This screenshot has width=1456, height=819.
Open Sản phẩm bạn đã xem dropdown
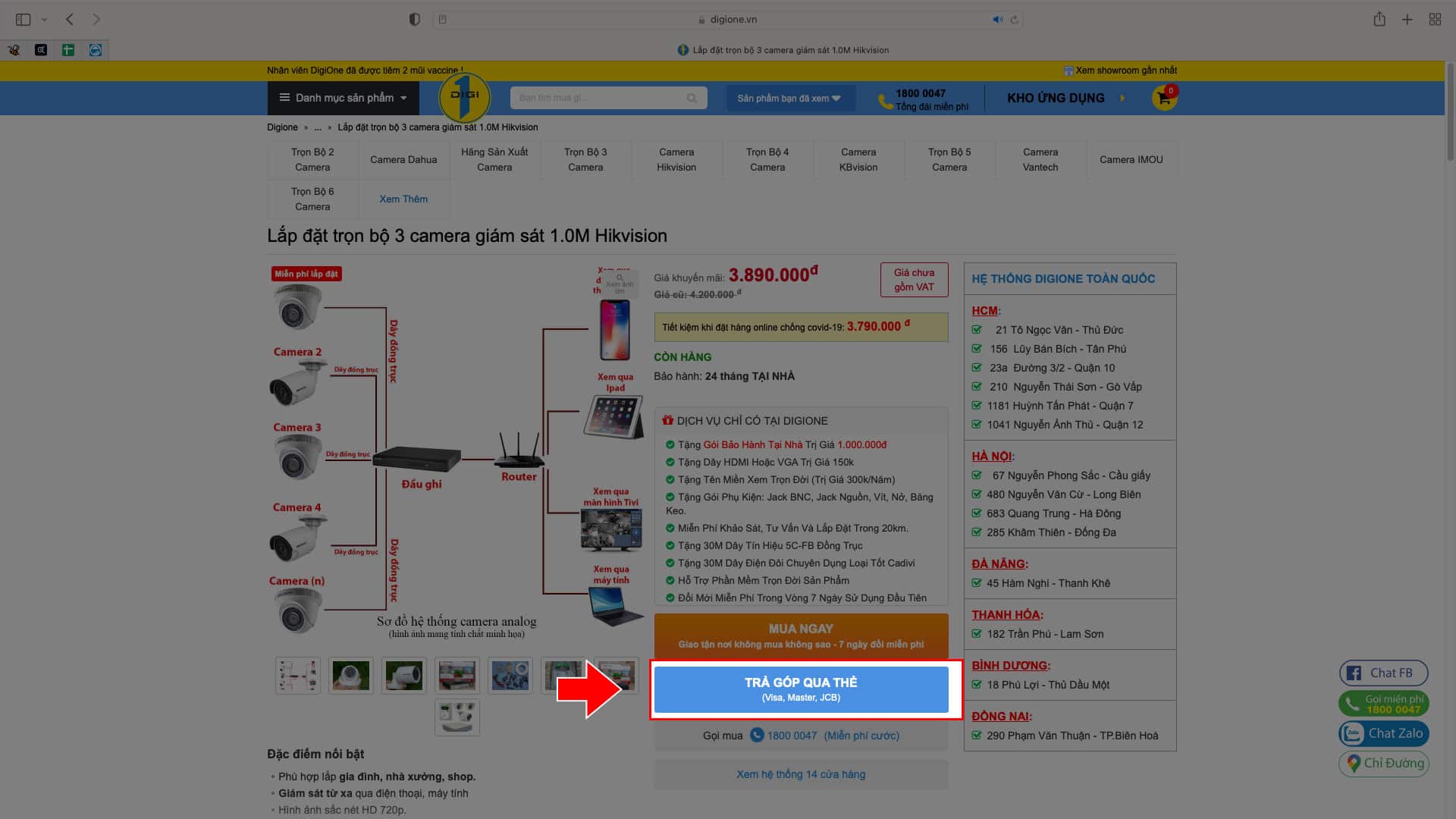(789, 98)
